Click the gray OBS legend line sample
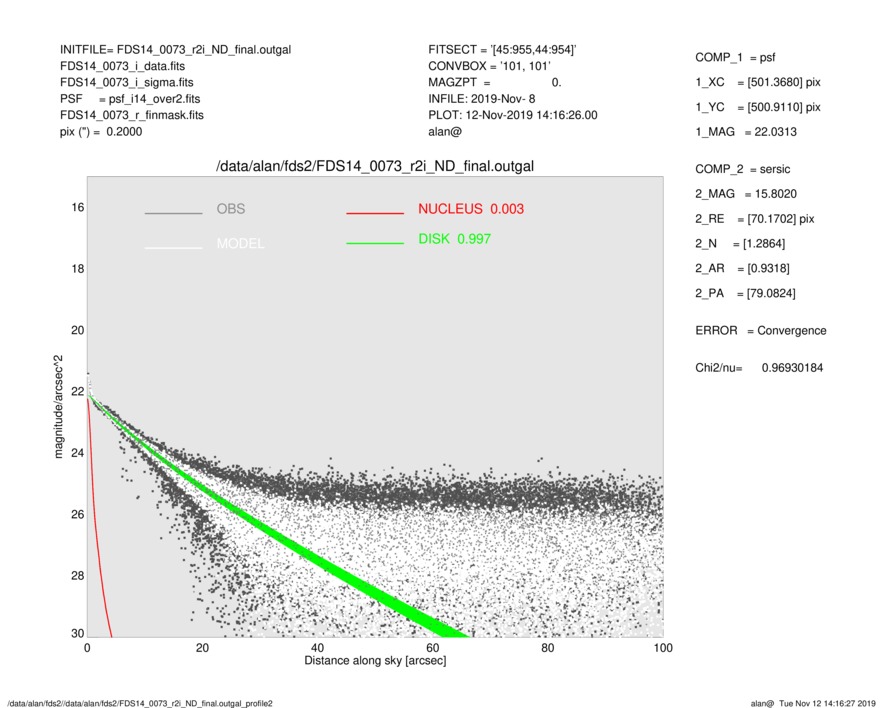 173,213
